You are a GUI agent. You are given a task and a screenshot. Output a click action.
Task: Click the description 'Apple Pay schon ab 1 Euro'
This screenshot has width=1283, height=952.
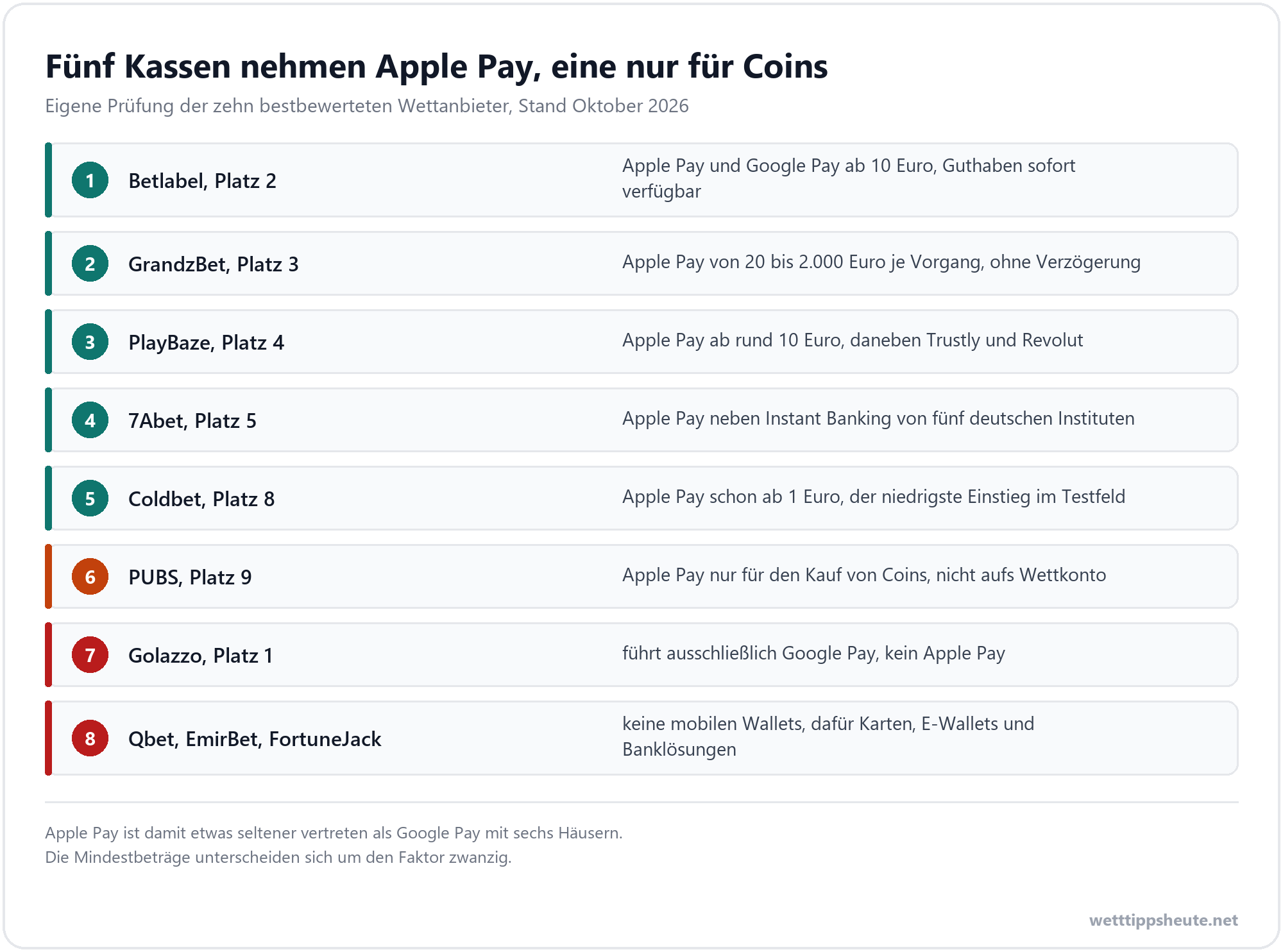(x=874, y=497)
